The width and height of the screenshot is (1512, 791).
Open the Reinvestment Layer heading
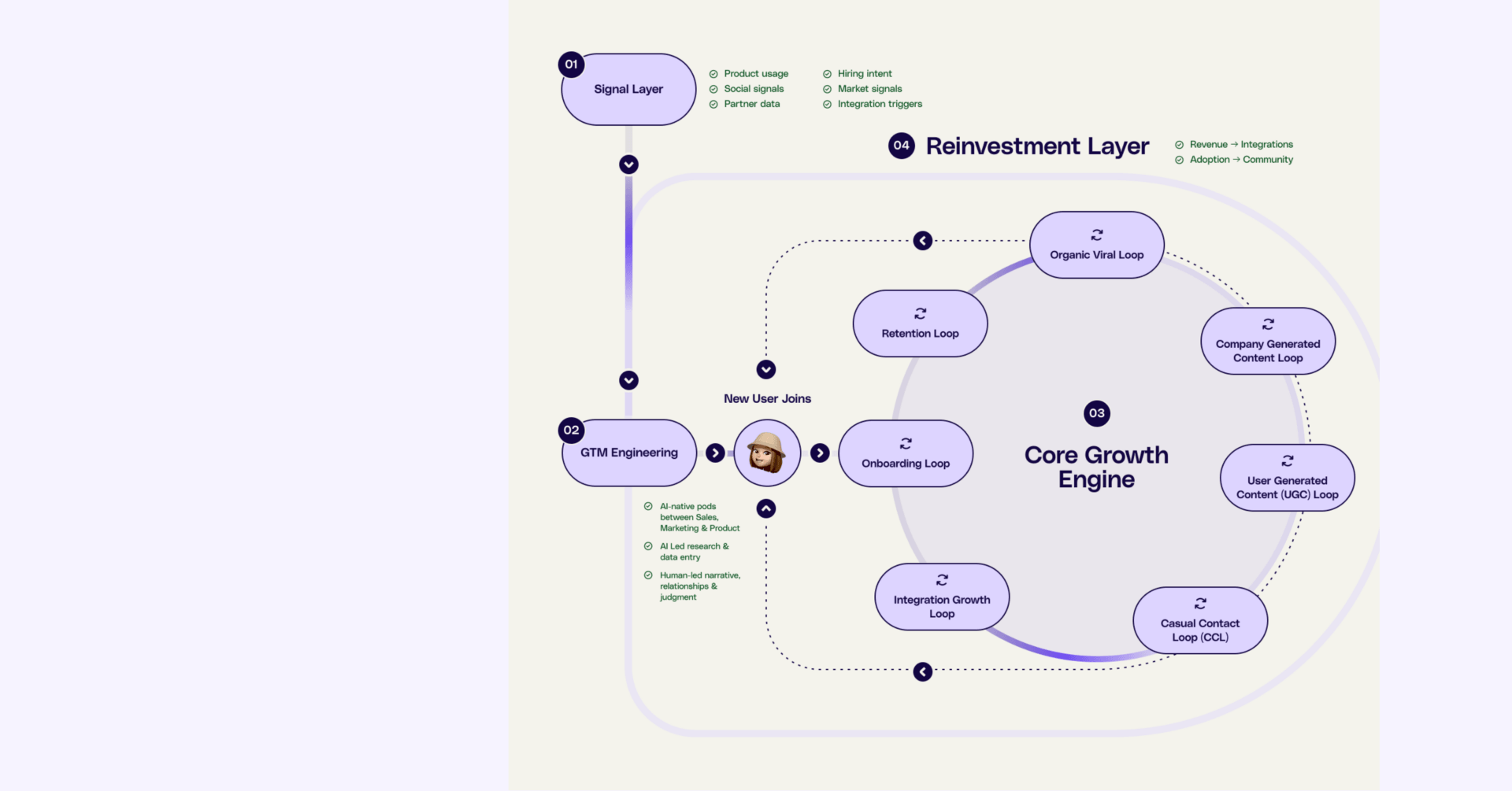pos(1037,146)
